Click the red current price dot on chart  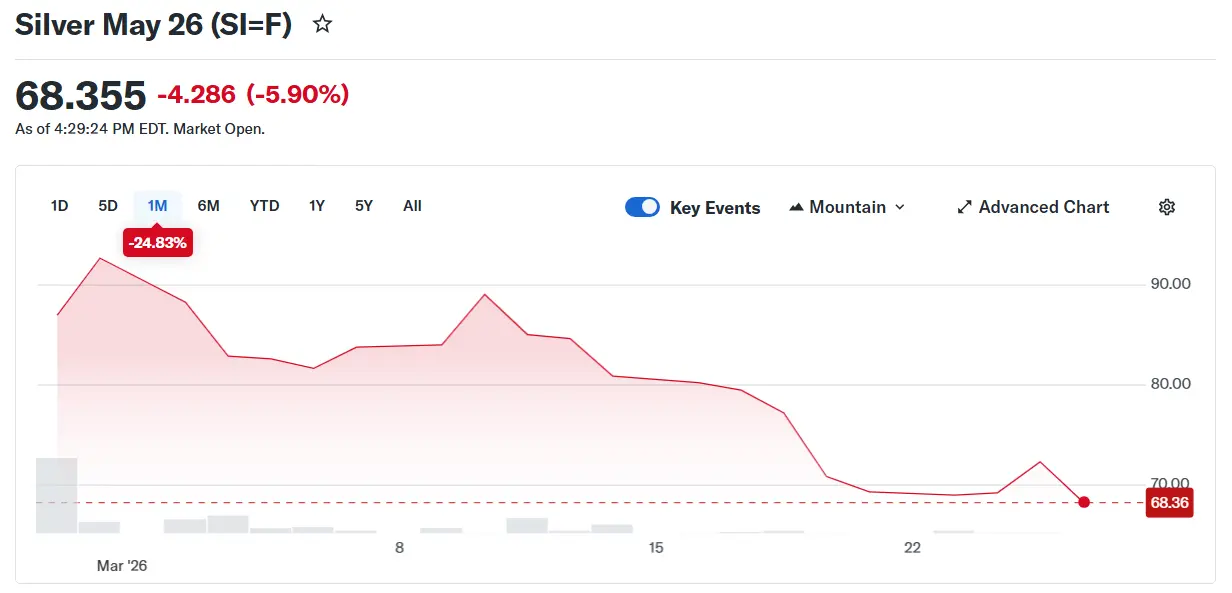(1084, 502)
